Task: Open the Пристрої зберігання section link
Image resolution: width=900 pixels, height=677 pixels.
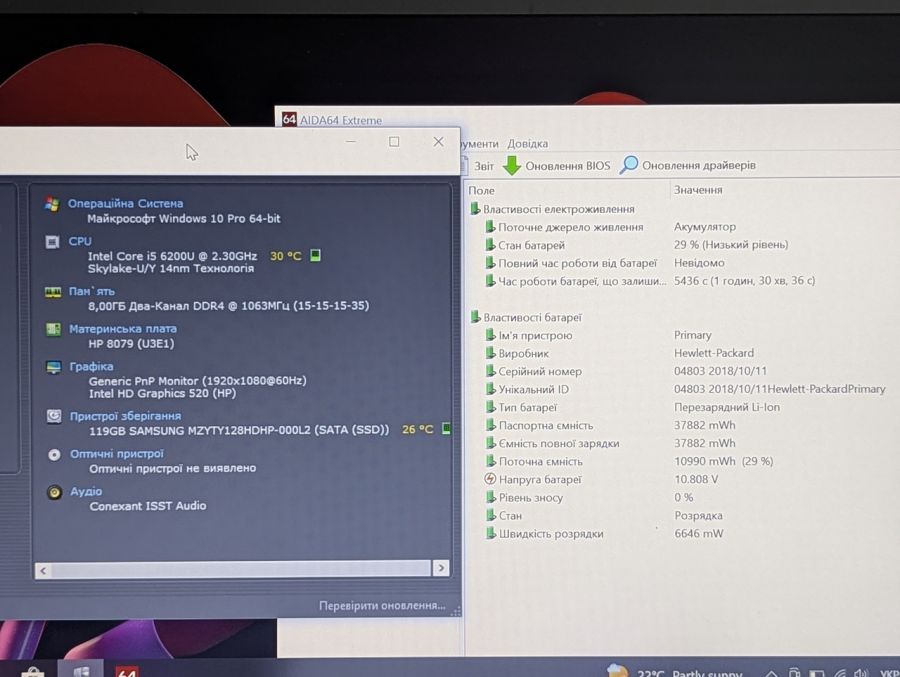Action: pyautogui.click(x=125, y=416)
